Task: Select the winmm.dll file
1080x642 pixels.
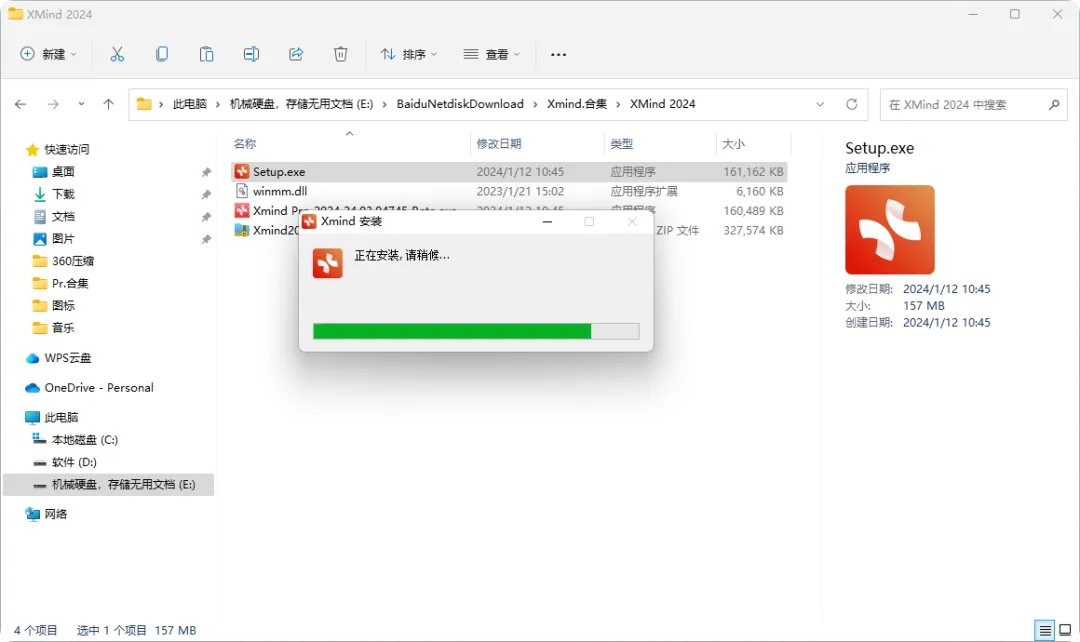Action: point(280,191)
